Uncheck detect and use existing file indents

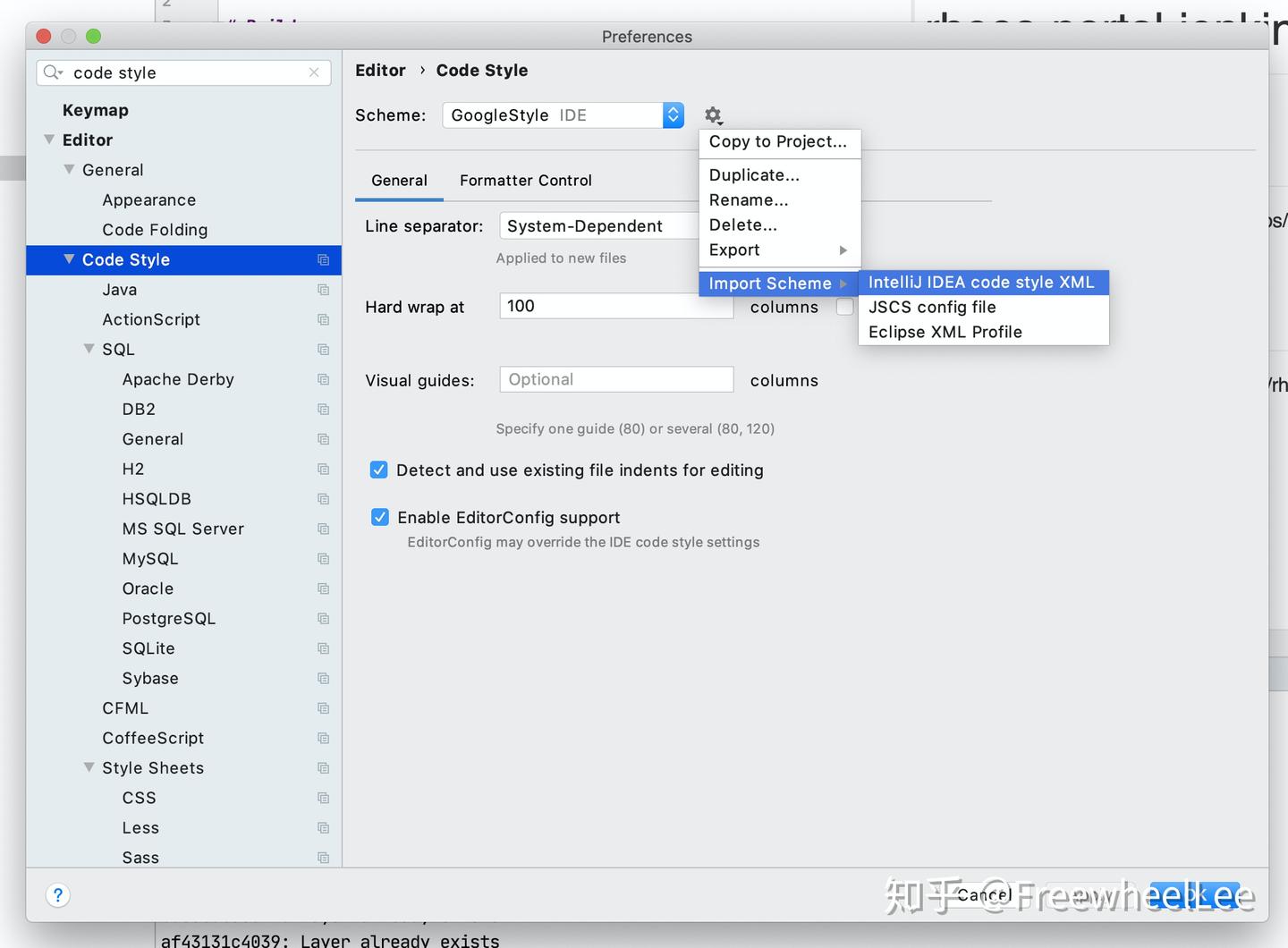pyautogui.click(x=379, y=470)
